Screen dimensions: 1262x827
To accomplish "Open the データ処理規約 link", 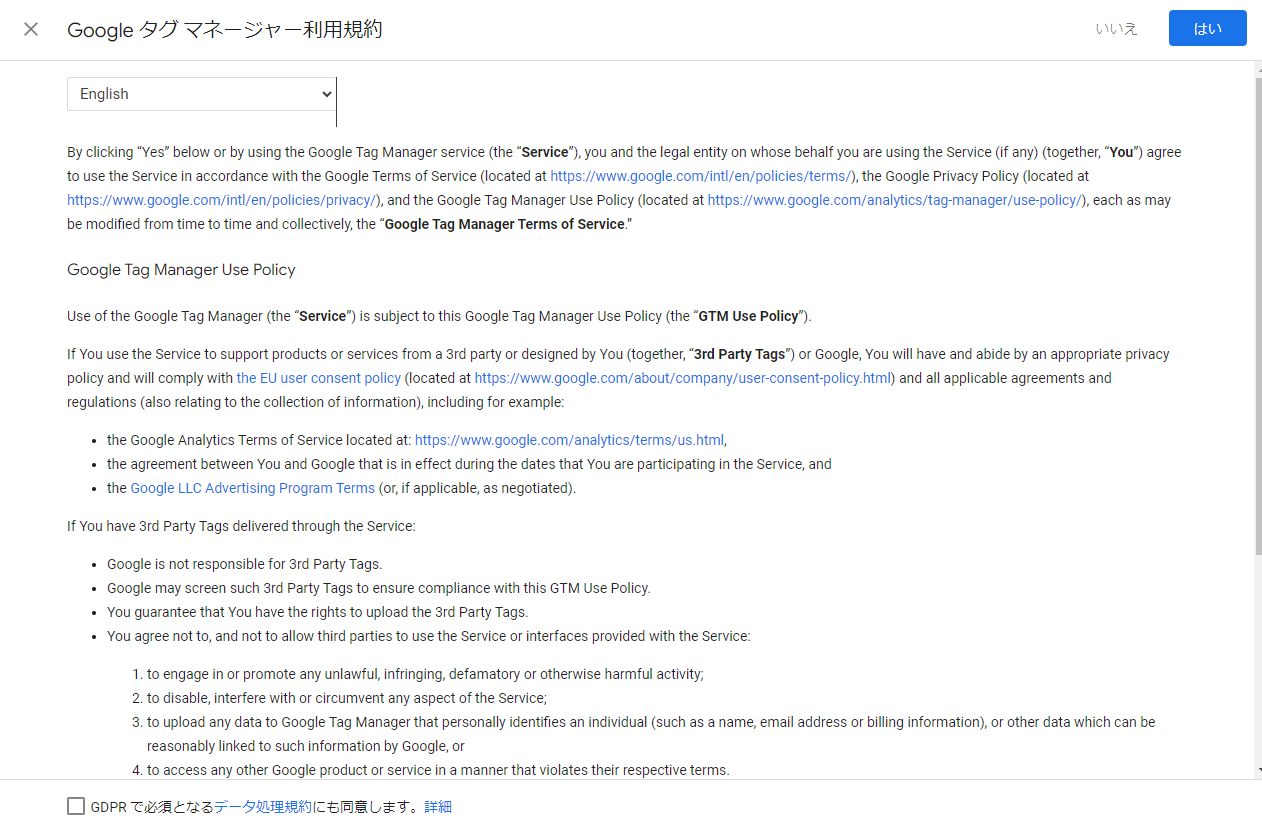I will click(263, 806).
